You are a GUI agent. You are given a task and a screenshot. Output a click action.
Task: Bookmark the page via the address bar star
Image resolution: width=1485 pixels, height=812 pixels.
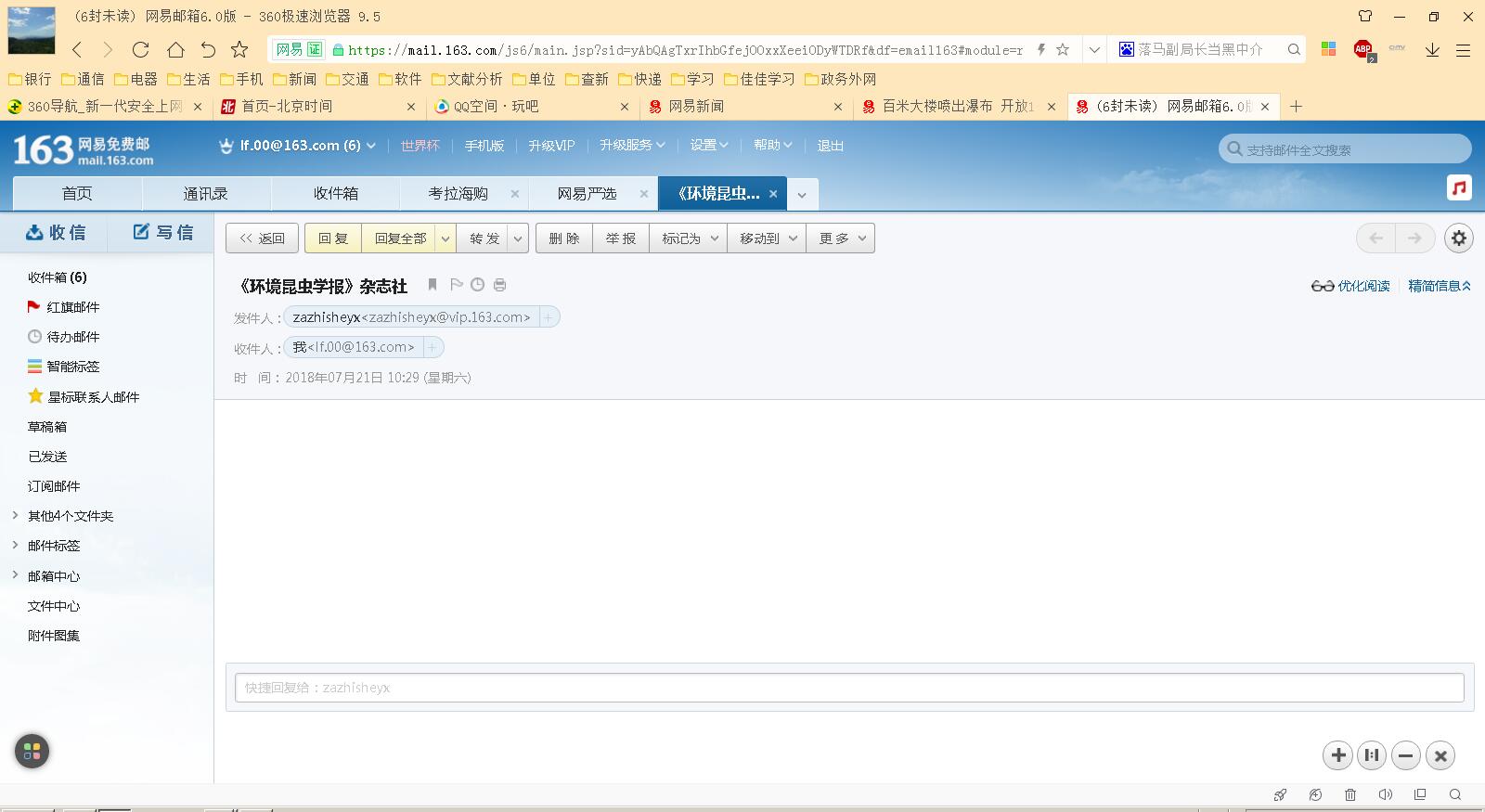[x=1063, y=49]
